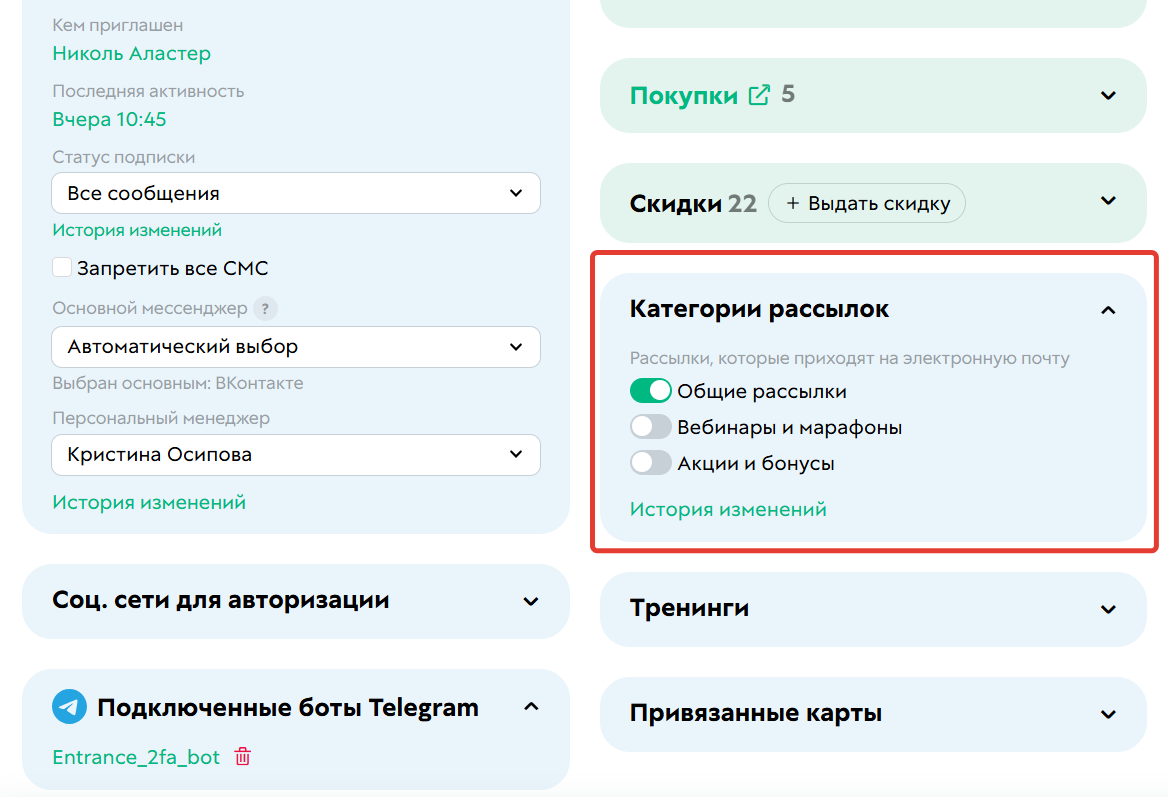Screen dimensions: 1168x797
Task: Expand the Соц. сети для авторизации section
Action: (531, 602)
